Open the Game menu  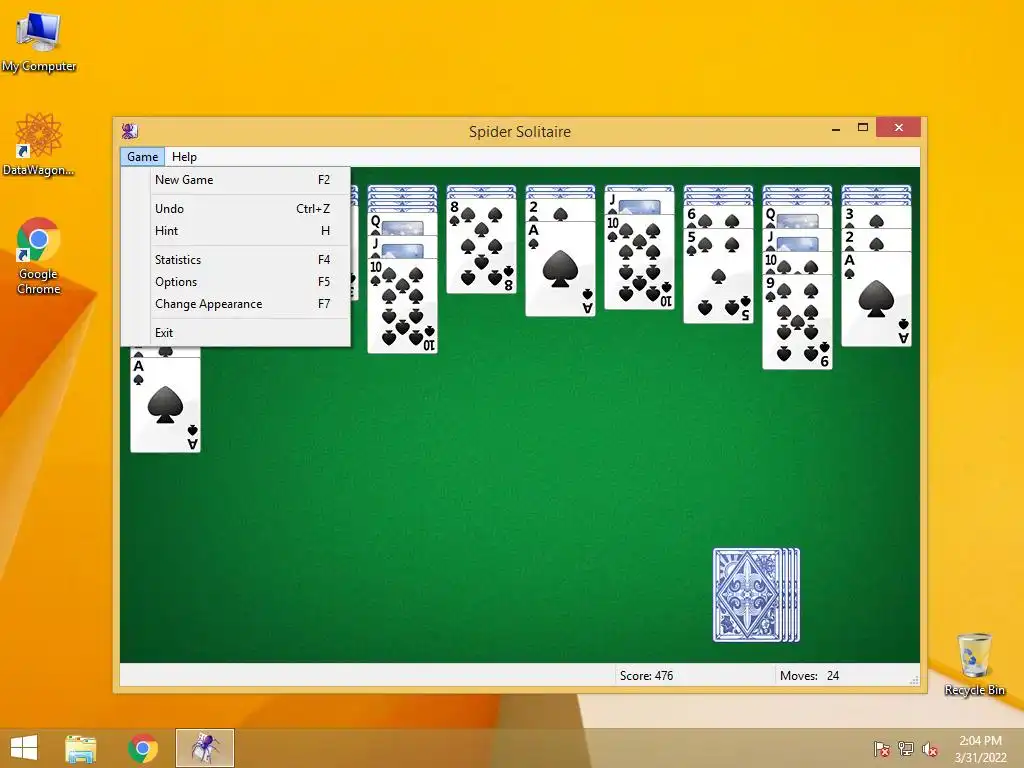click(142, 157)
